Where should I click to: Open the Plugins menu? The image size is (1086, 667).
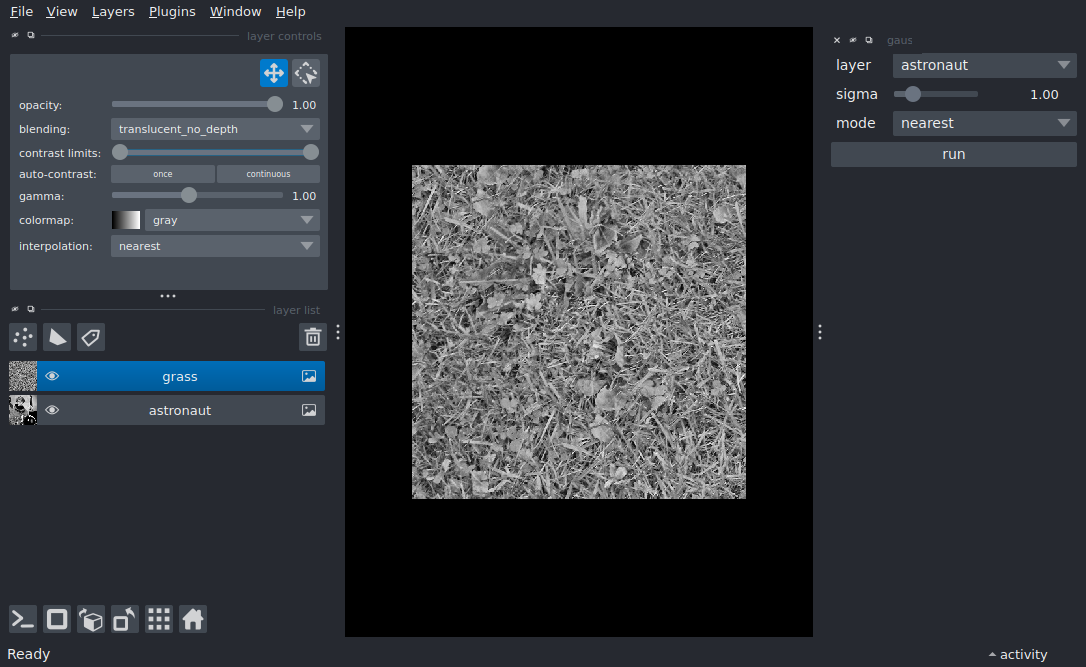tap(172, 12)
